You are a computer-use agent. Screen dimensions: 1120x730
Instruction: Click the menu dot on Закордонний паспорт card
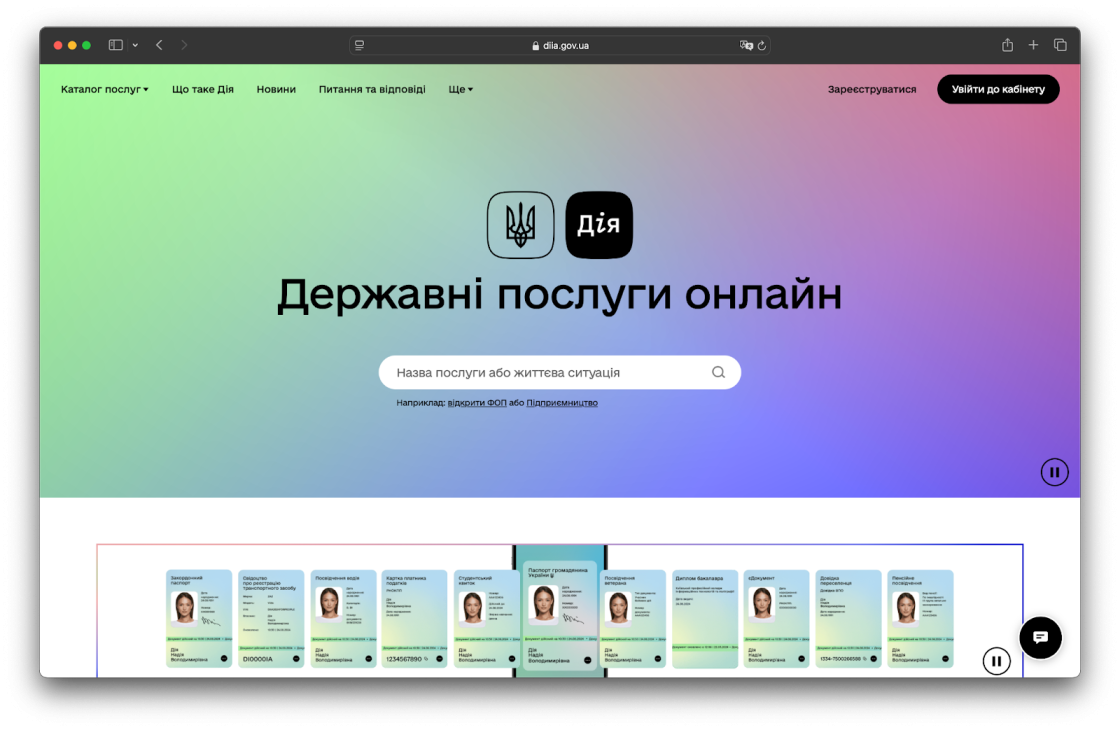click(224, 659)
